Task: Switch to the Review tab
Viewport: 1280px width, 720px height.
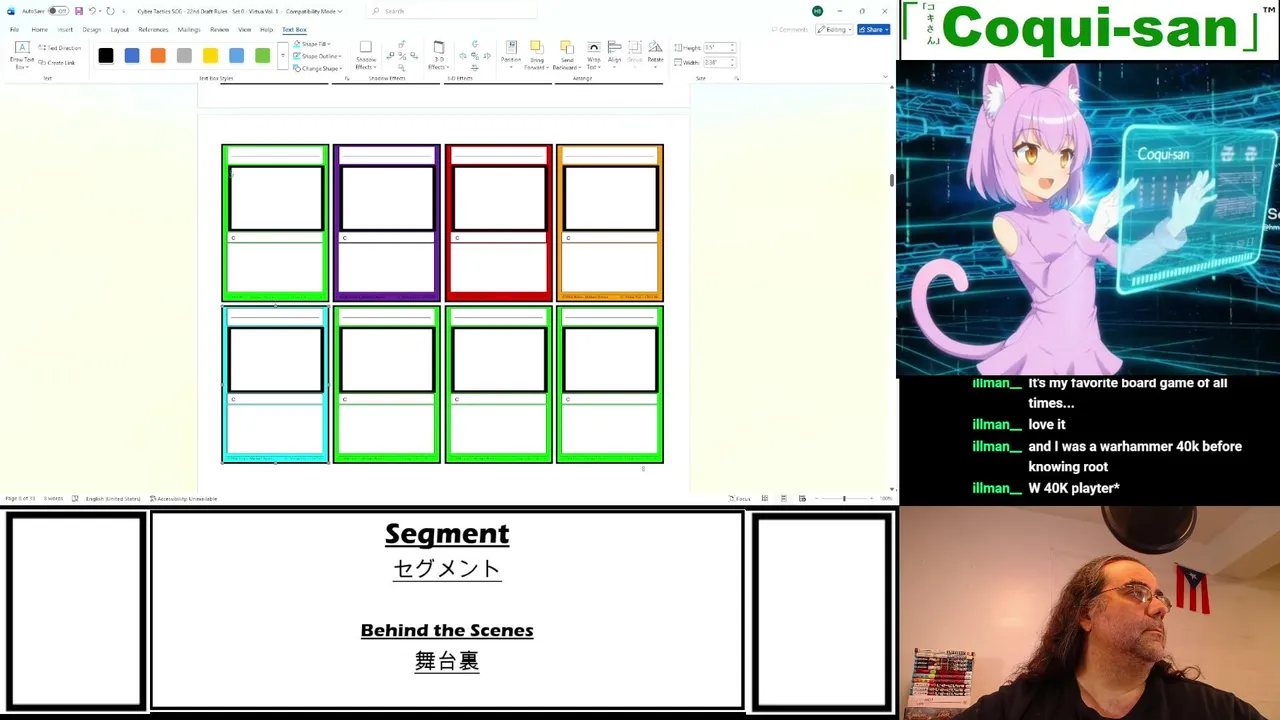Action: (x=219, y=29)
